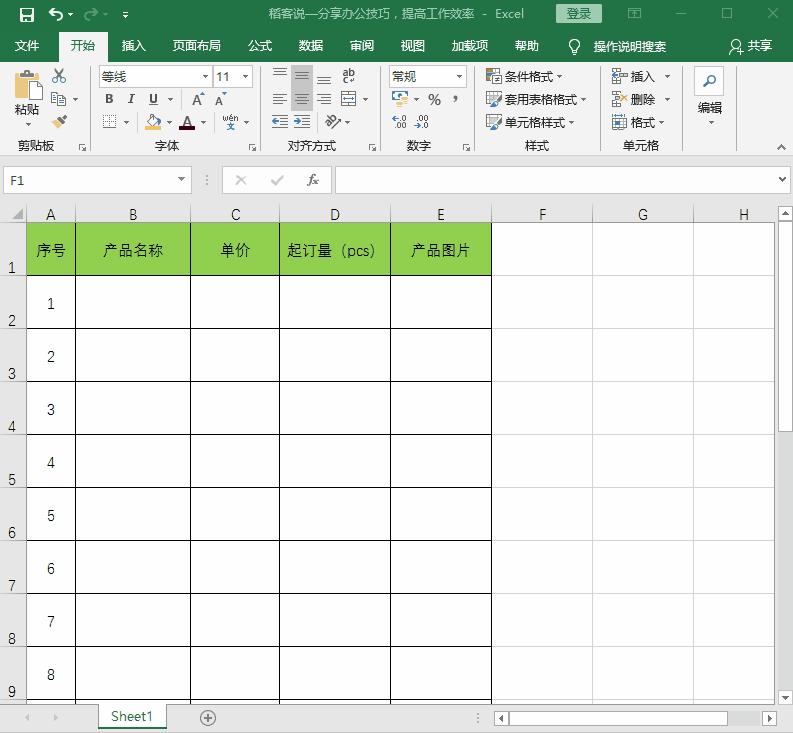The height and width of the screenshot is (733, 793).
Task: Select middle vertical alignment
Action: coord(302,76)
